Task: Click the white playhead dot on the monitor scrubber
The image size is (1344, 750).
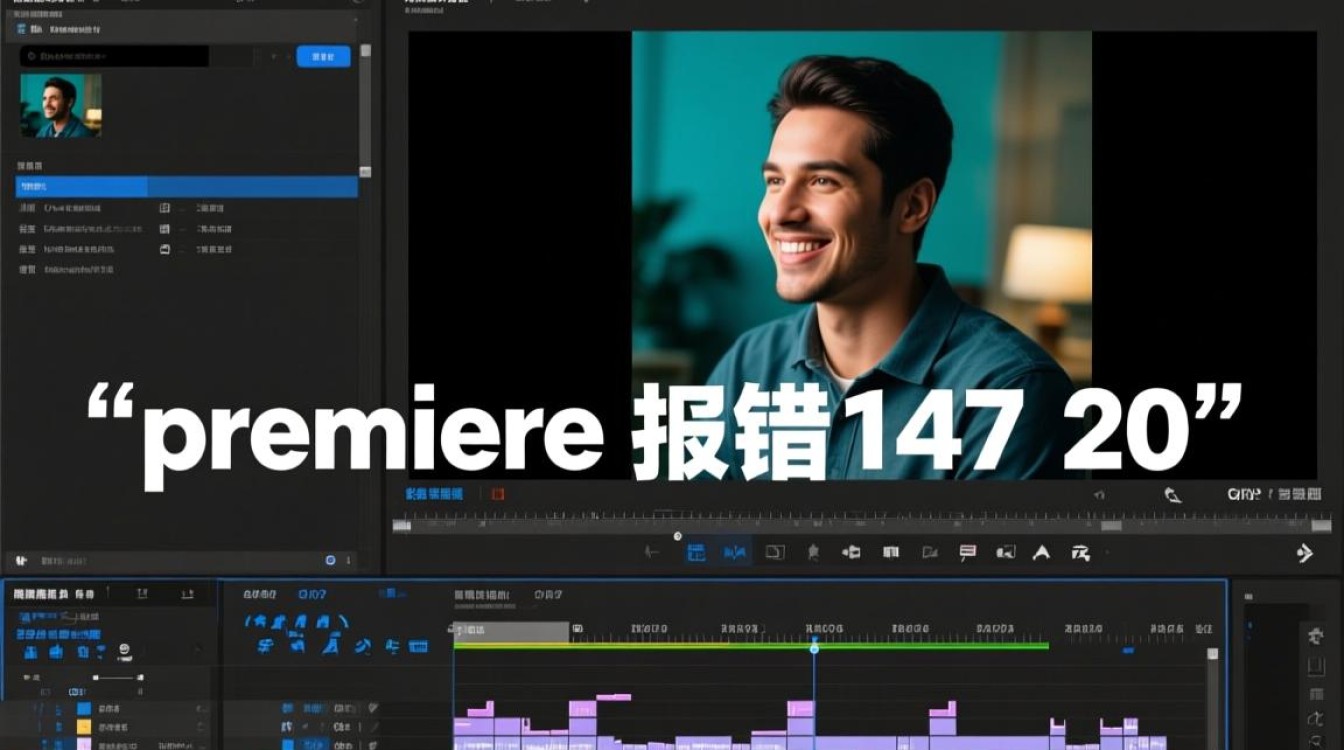Action: [677, 536]
